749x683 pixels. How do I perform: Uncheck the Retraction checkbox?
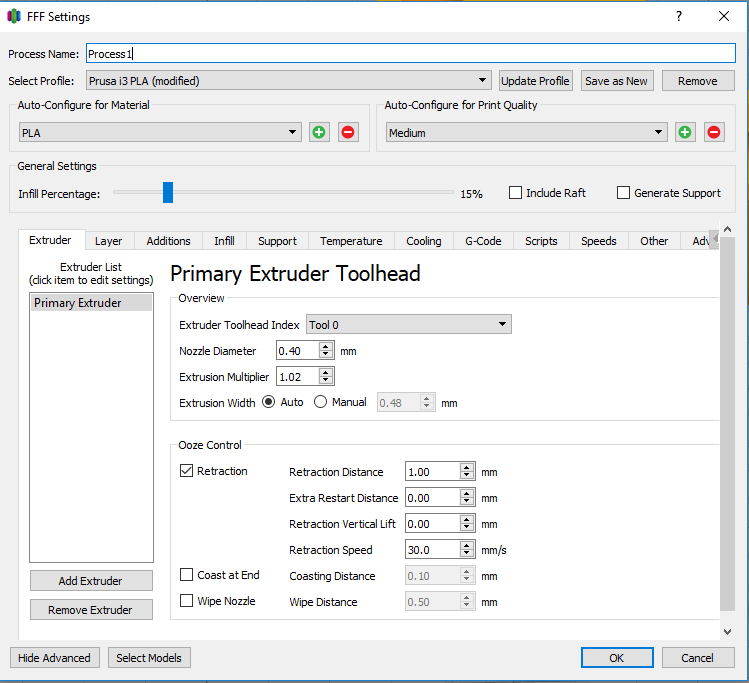pos(186,471)
